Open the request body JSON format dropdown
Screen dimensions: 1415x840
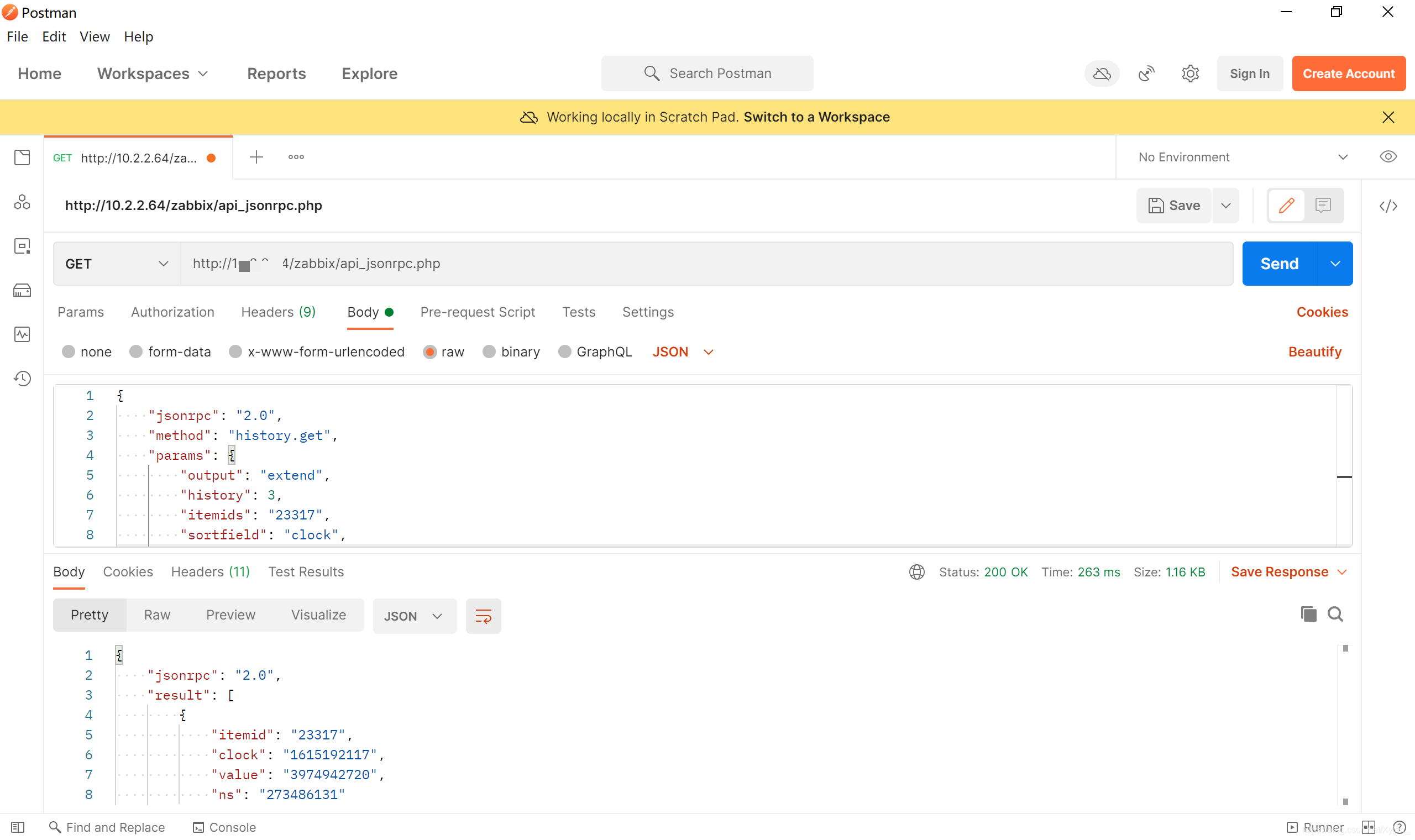(x=683, y=352)
